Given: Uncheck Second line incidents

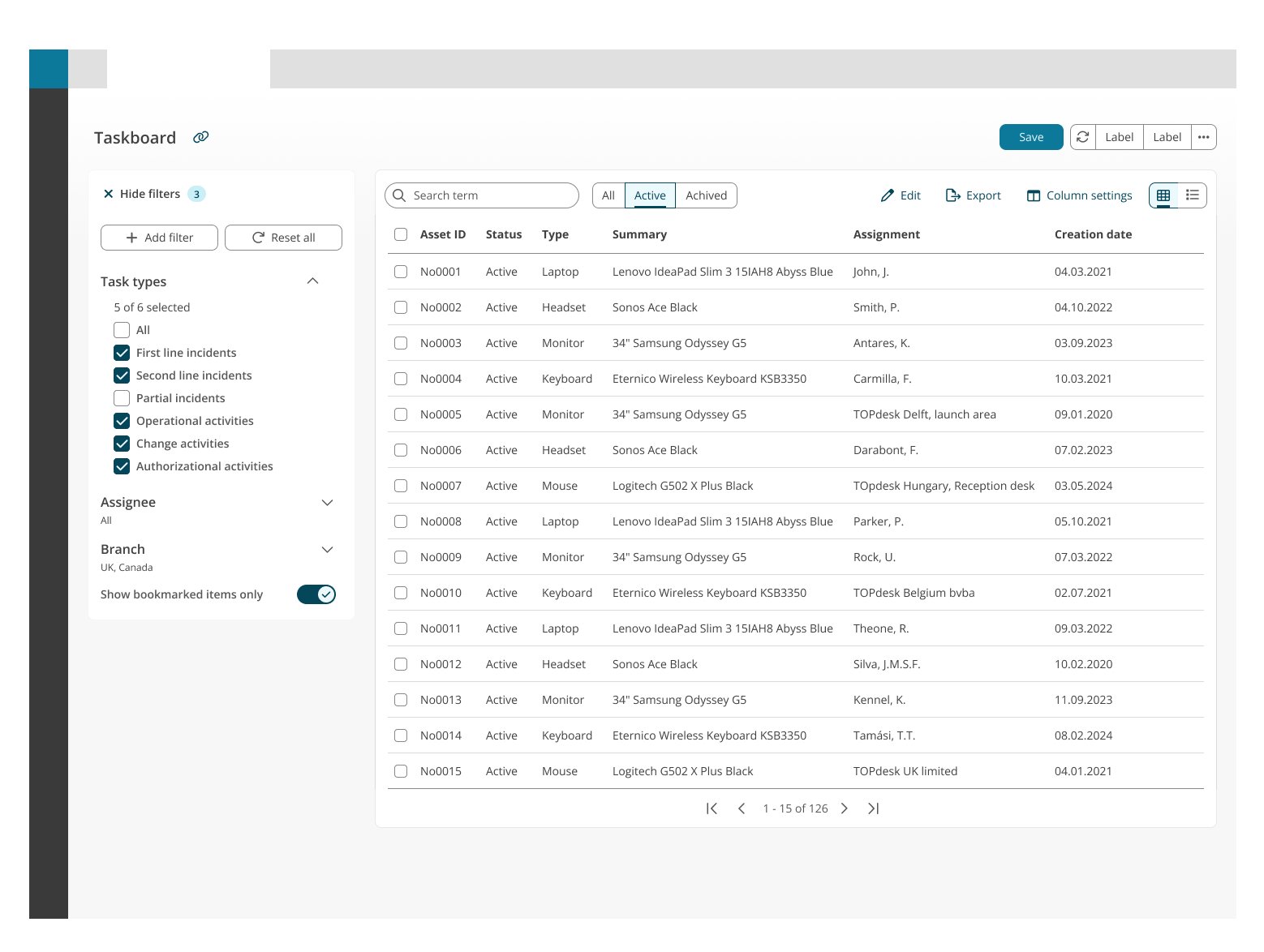Looking at the screenshot, I should point(122,375).
